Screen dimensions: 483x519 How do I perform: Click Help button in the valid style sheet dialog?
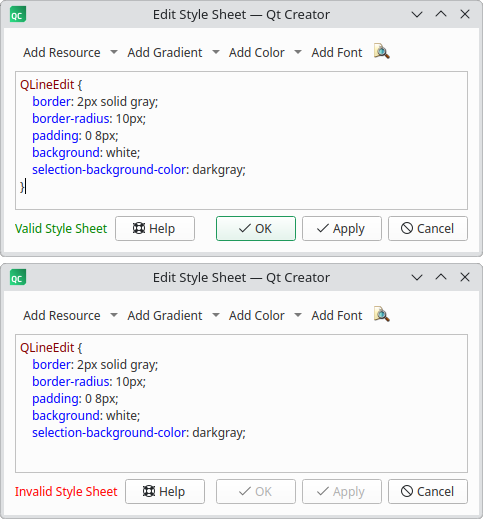click(x=155, y=229)
